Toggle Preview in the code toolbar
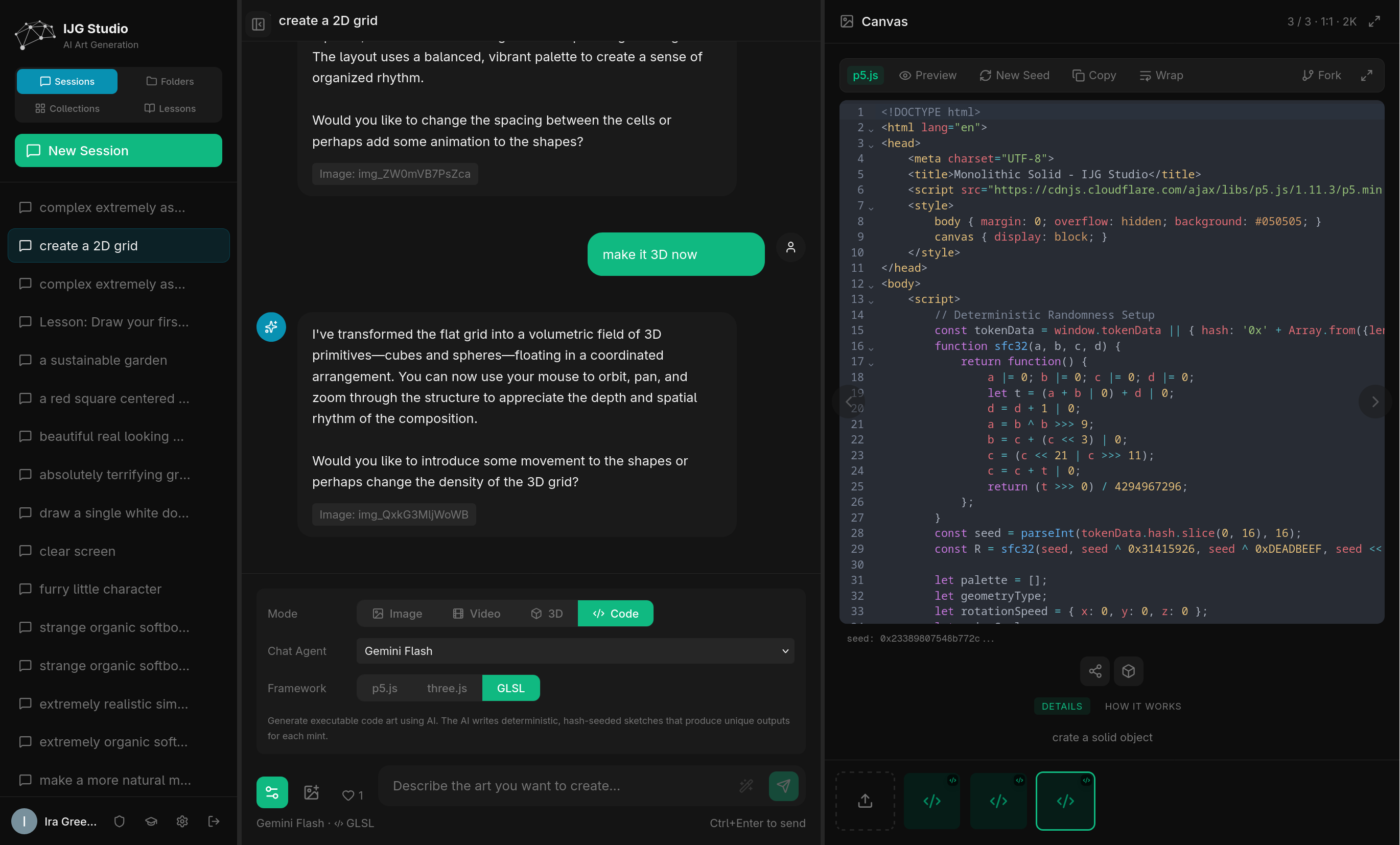This screenshot has height=845, width=1400. click(x=928, y=76)
